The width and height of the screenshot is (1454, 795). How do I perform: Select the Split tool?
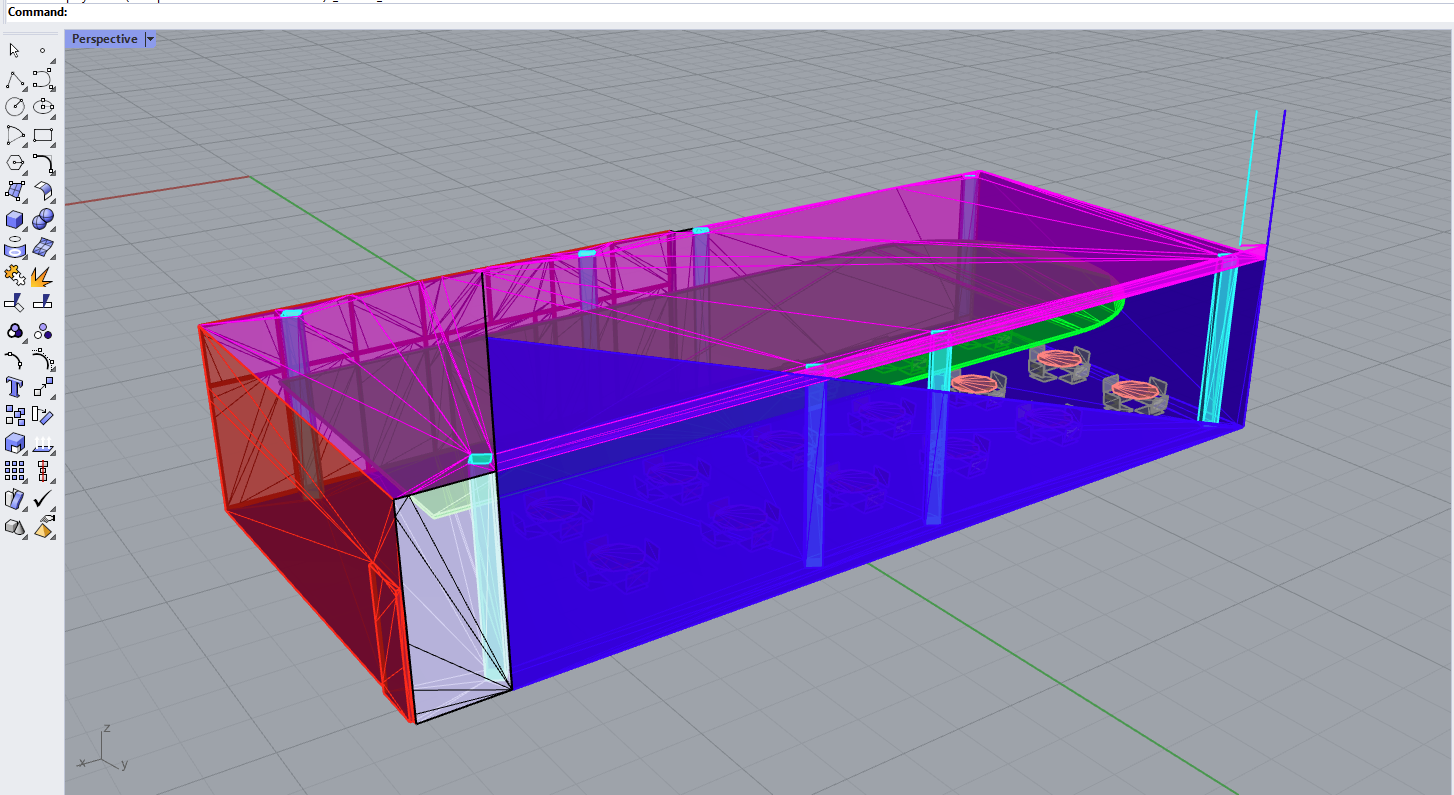(x=43, y=302)
